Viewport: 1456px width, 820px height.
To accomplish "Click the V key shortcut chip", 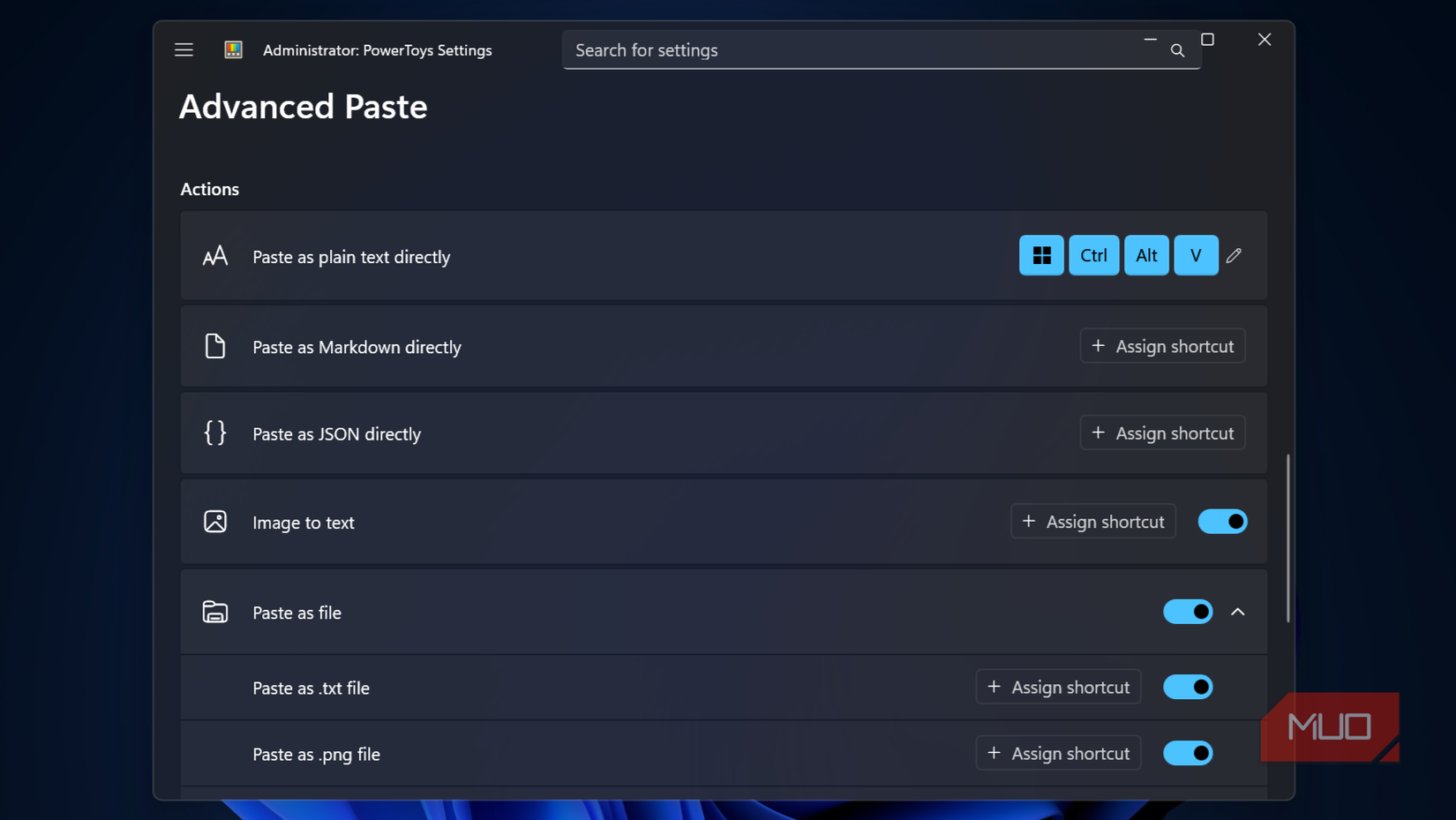I will (1196, 255).
